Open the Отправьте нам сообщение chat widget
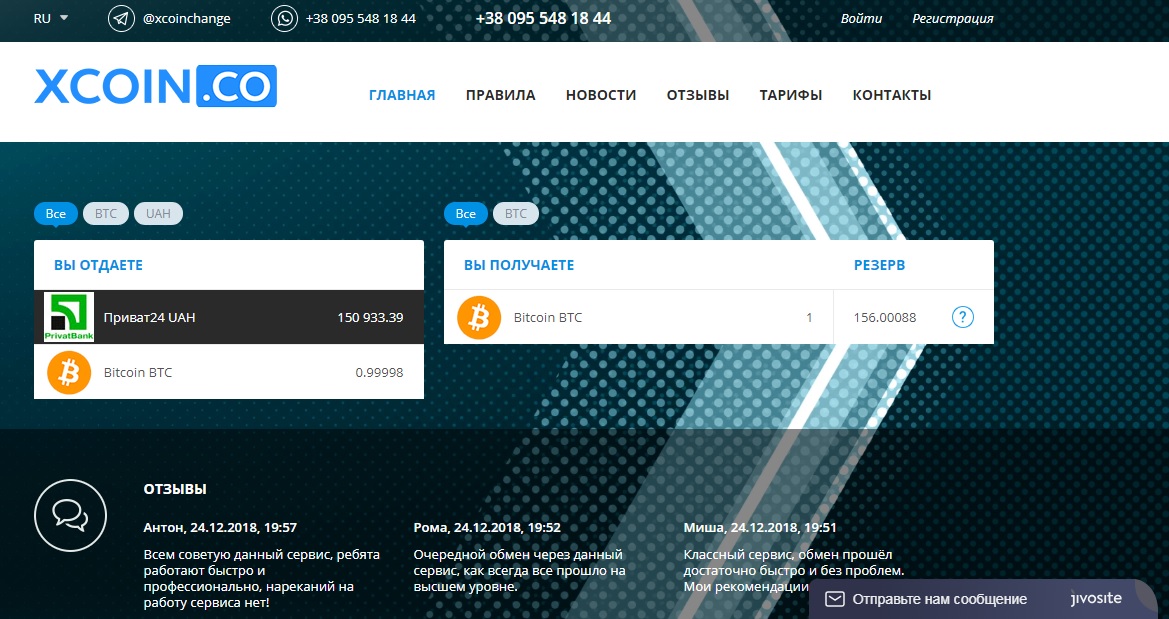This screenshot has width=1169, height=619. [x=983, y=599]
